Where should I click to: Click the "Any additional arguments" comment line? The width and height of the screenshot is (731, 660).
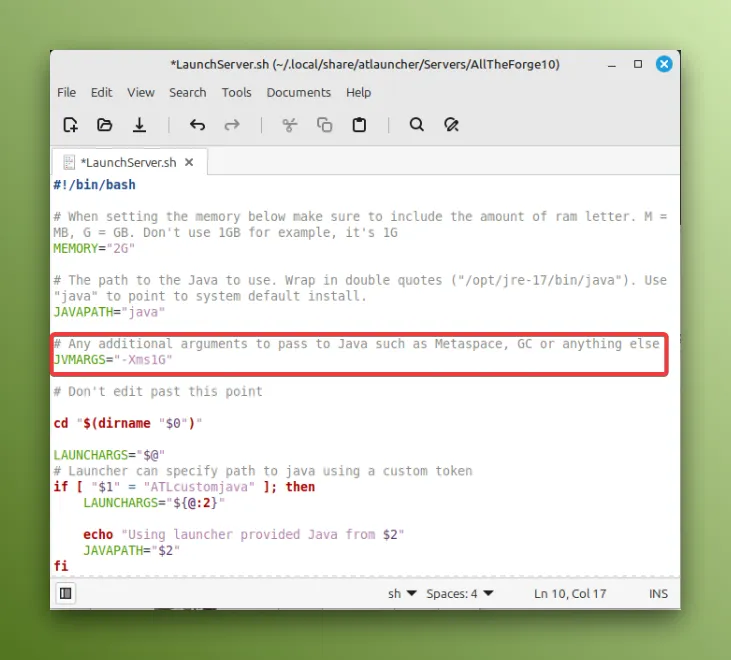[x=357, y=344]
